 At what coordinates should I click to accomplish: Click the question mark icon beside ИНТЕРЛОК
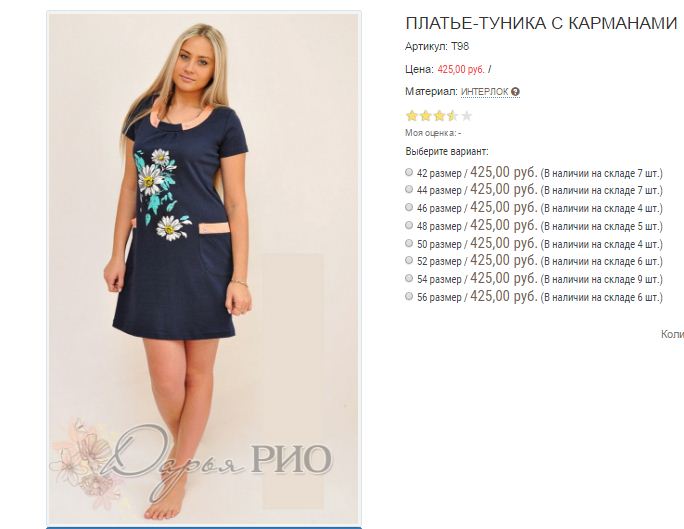click(515, 92)
